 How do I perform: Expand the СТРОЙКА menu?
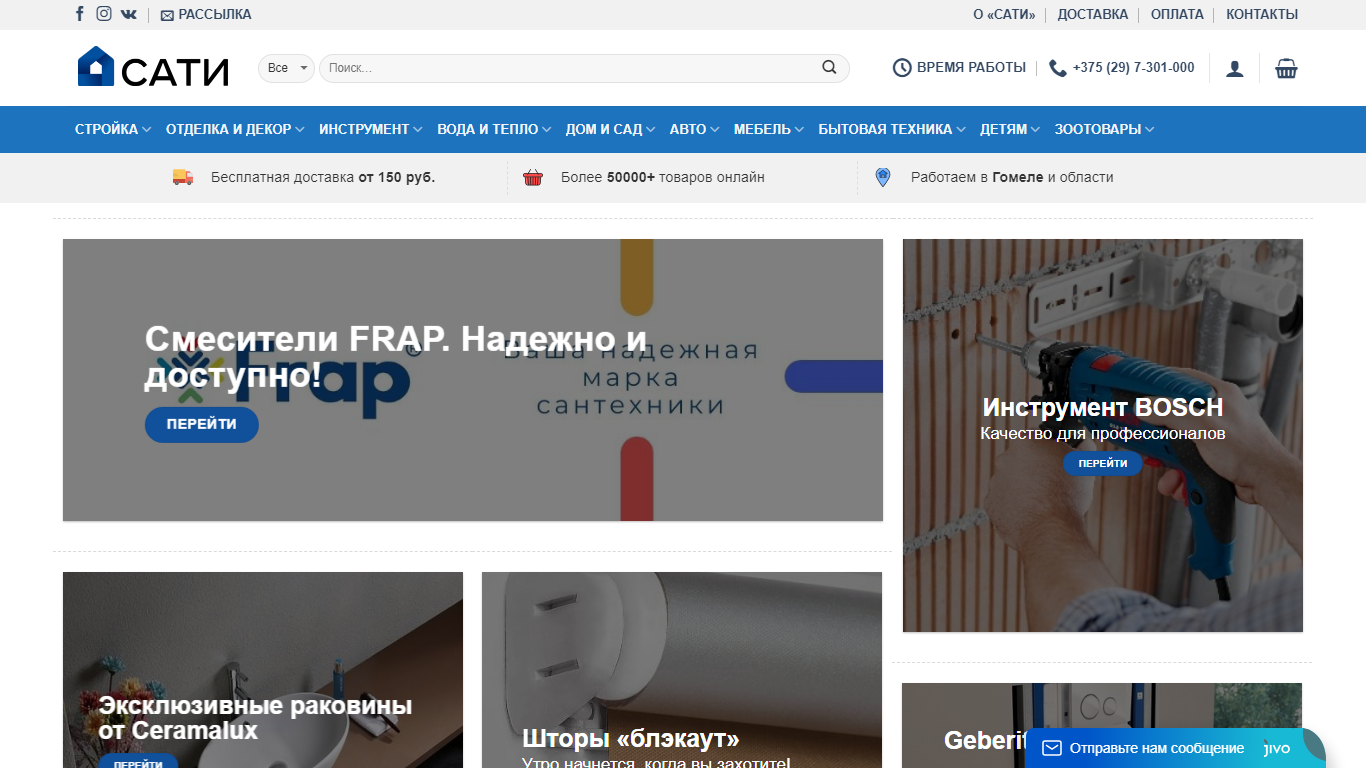[113, 129]
